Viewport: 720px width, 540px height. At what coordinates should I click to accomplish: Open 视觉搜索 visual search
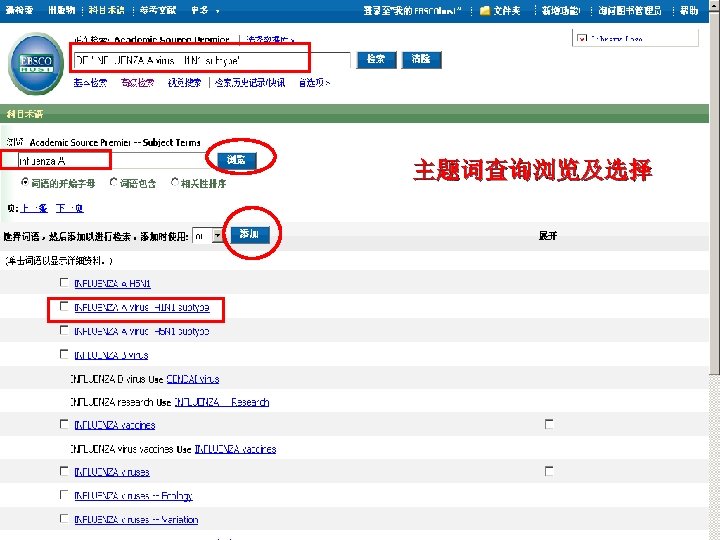point(185,83)
